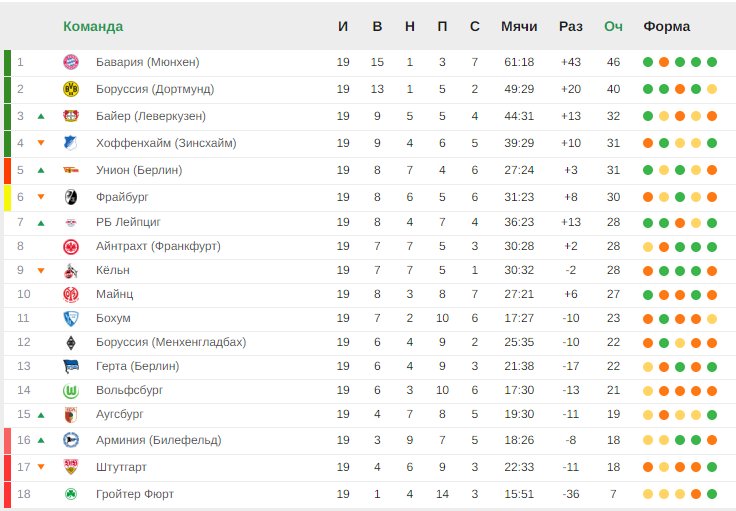The width and height of the screenshot is (736, 511).
Task: Click the Bayer Leverkusen club crest
Action: pos(71,116)
